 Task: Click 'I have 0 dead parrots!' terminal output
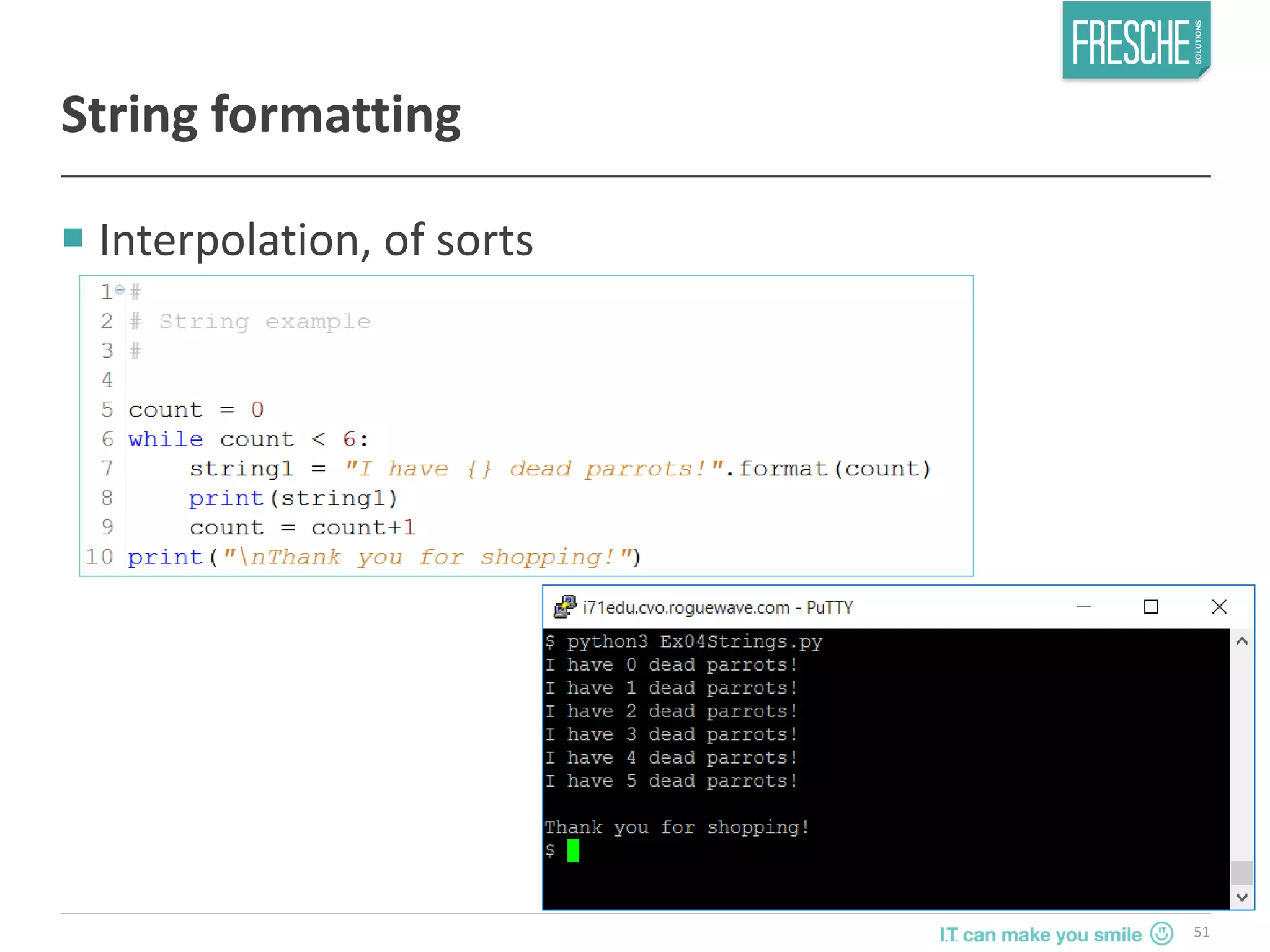[671, 665]
